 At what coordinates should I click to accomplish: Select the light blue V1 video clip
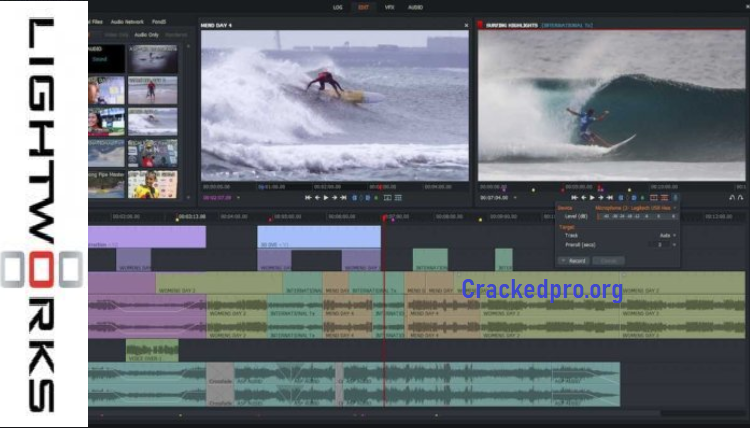coord(319,237)
